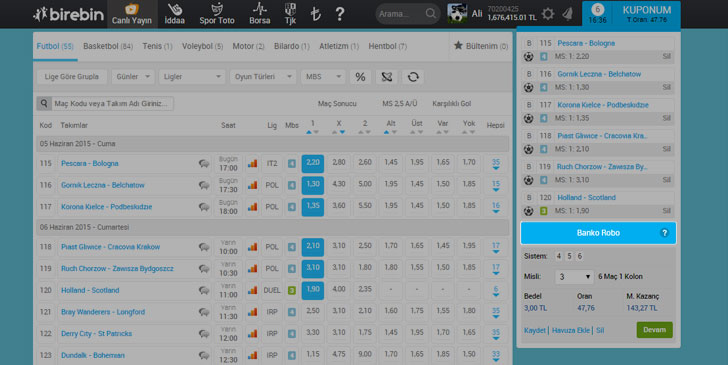Open the Canlı Yayın live stream section
The image size is (728, 365).
(x=132, y=14)
